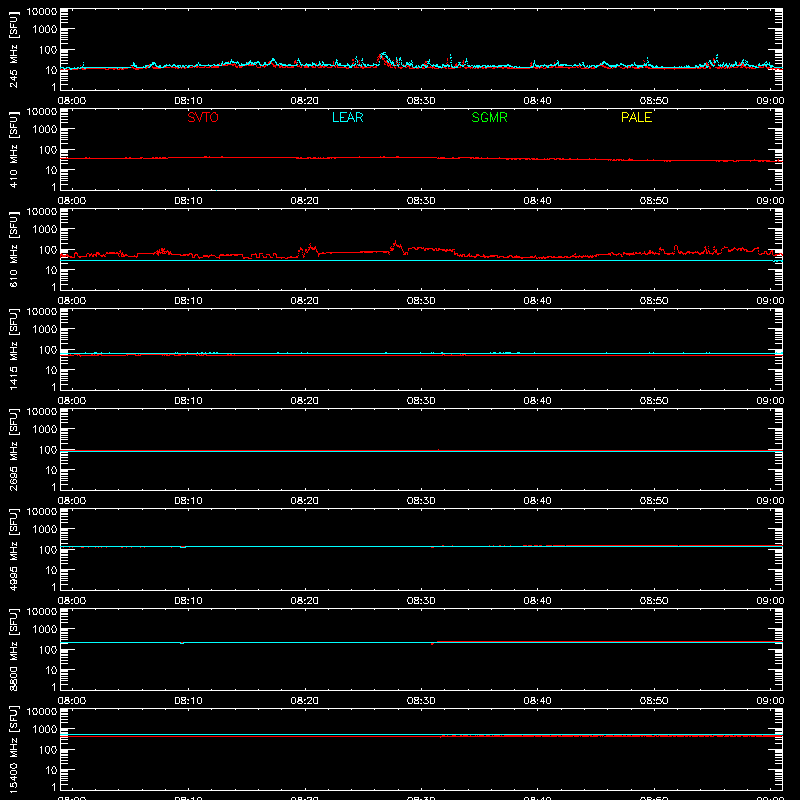800x800 pixels.
Task: Click the 10000 tick on the 245 MHz axis
Action: click(42, 12)
